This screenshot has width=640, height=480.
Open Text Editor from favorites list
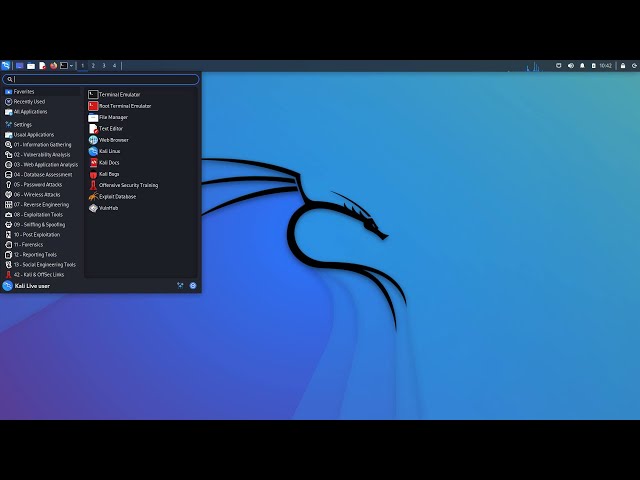[141, 129]
